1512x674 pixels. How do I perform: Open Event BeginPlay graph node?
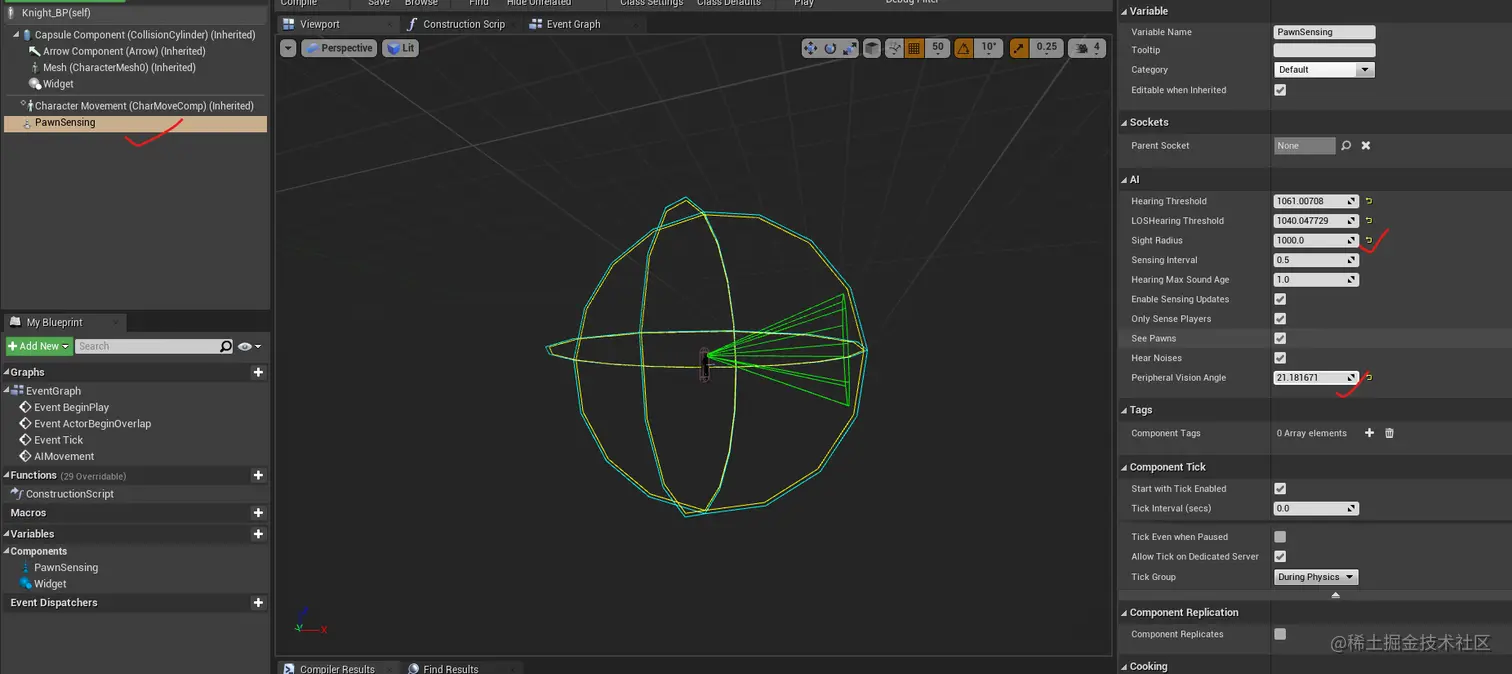point(71,407)
